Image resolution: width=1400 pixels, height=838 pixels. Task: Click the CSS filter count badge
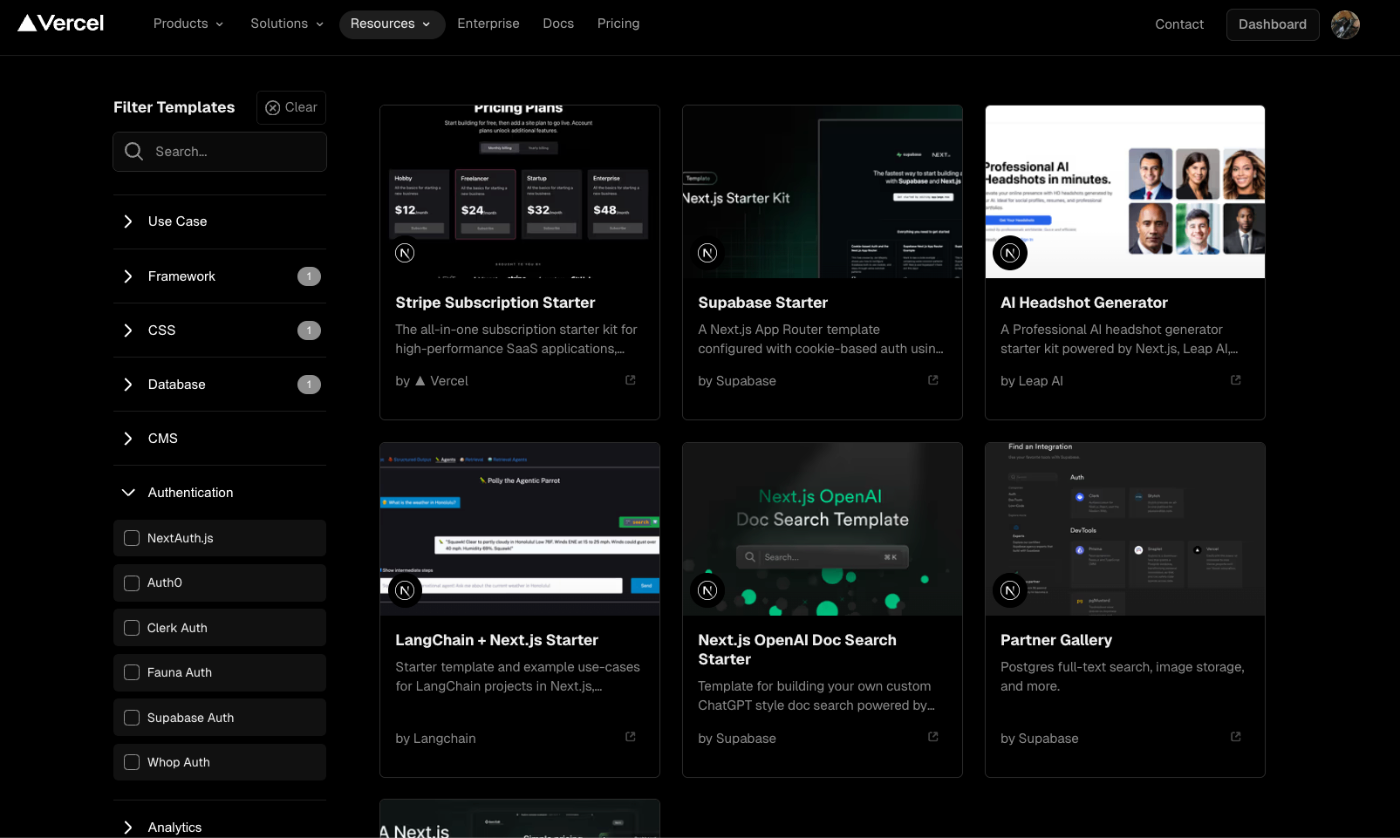(309, 330)
